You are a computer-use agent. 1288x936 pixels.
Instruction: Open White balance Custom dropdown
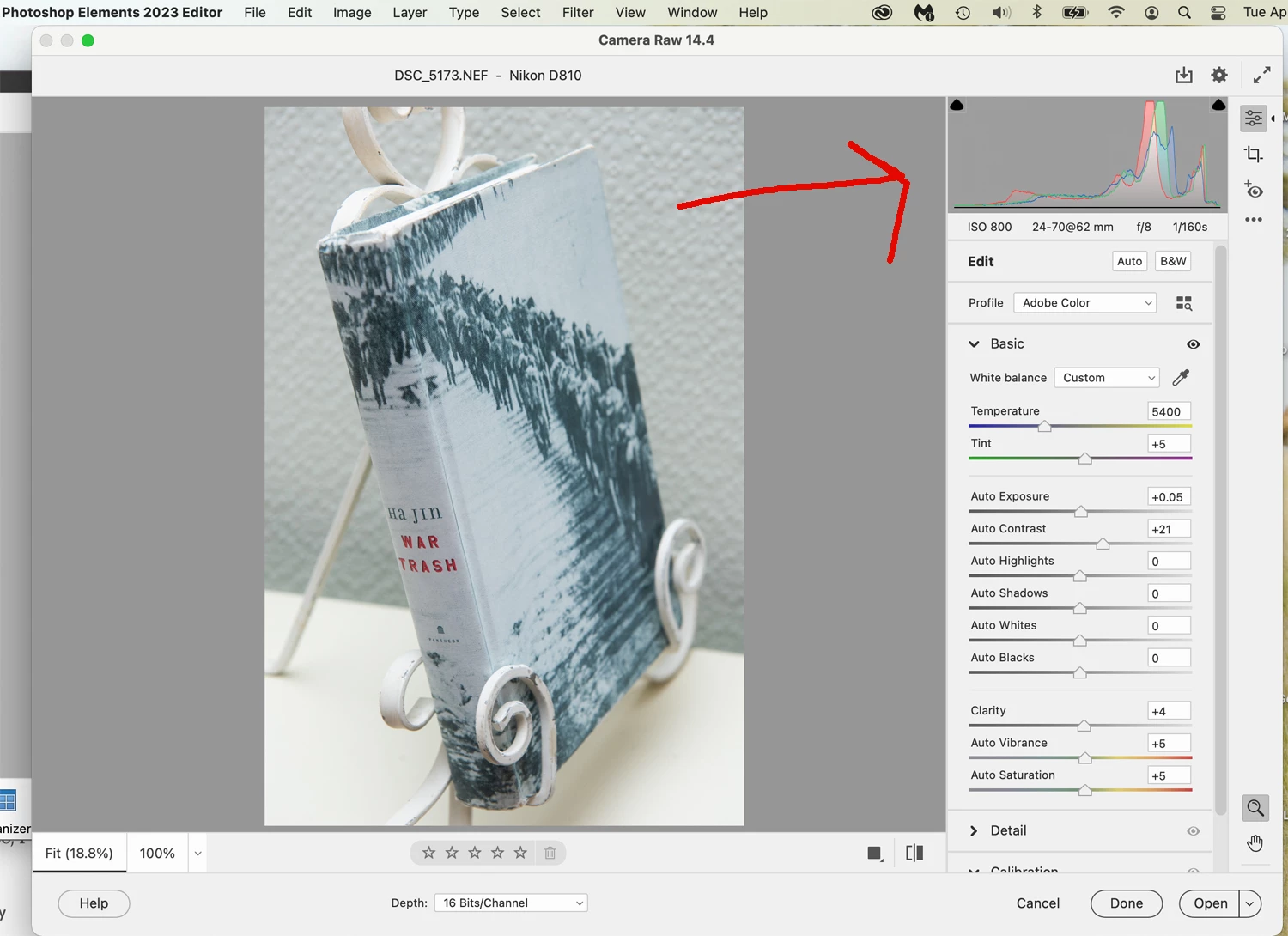[x=1107, y=378]
